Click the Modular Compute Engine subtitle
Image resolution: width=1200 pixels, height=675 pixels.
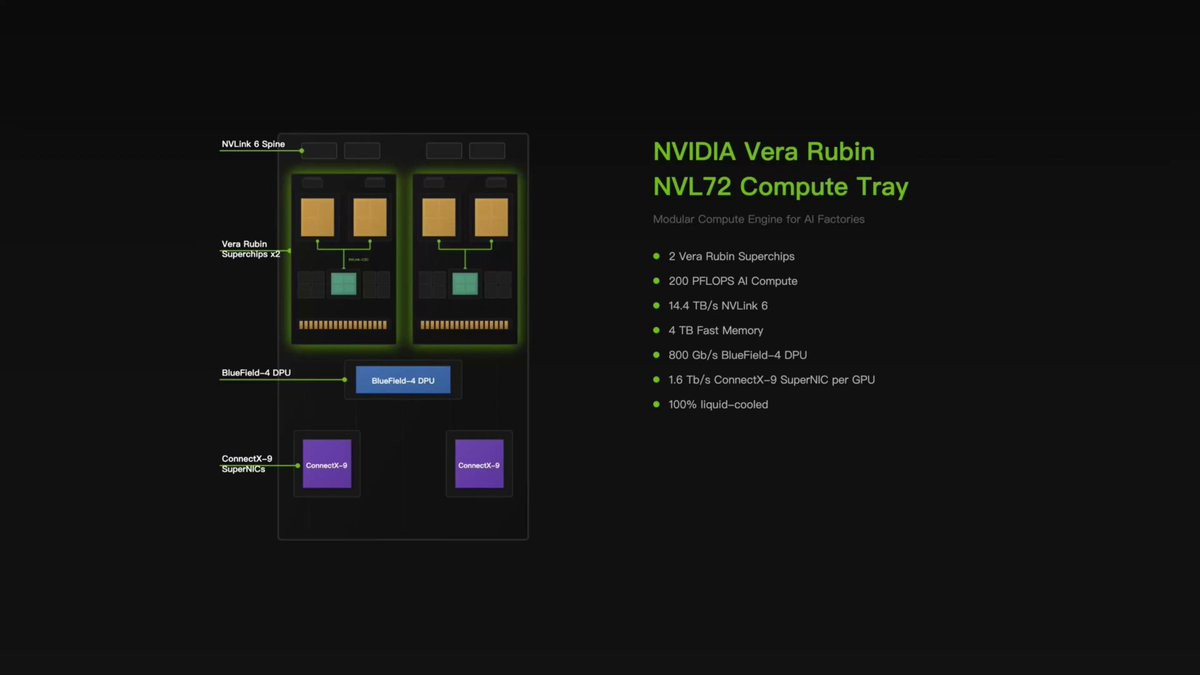pyautogui.click(x=759, y=219)
